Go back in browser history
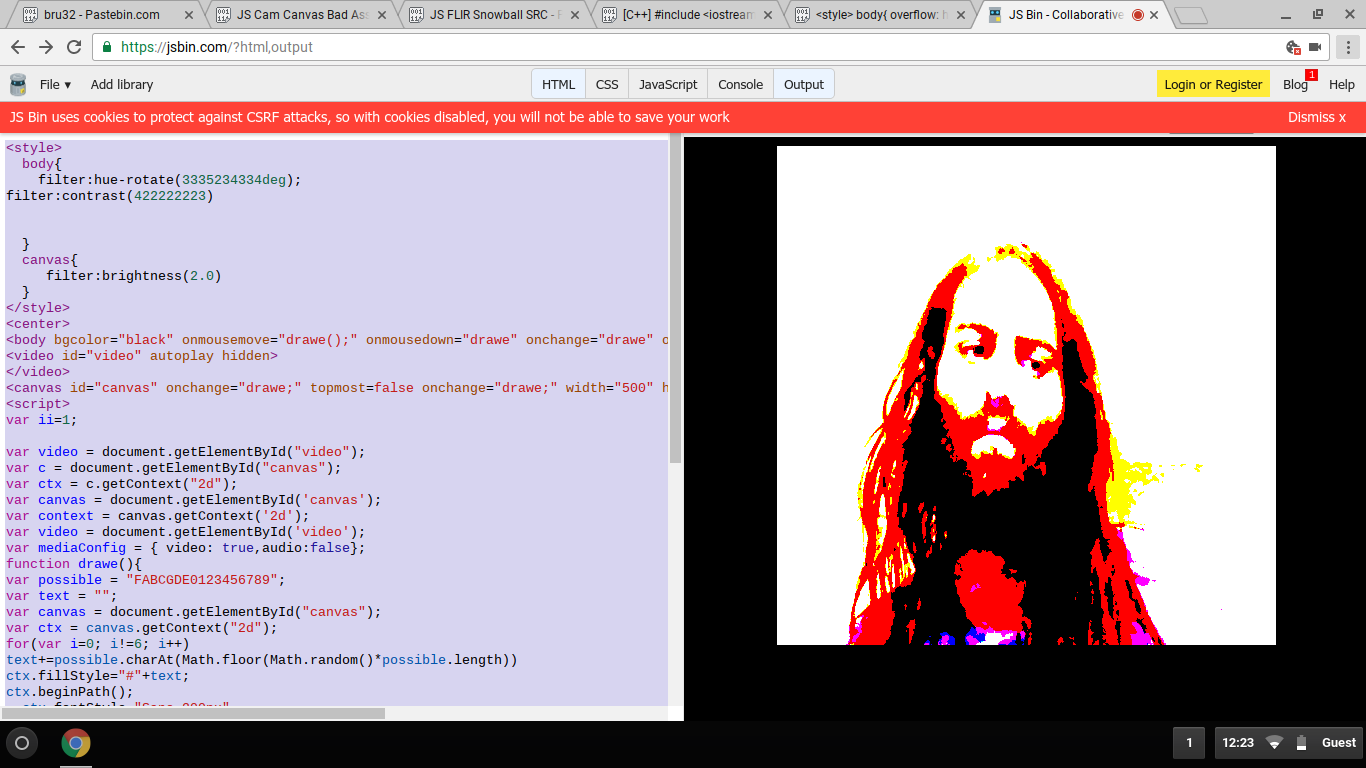This screenshot has width=1366, height=768. [19, 47]
